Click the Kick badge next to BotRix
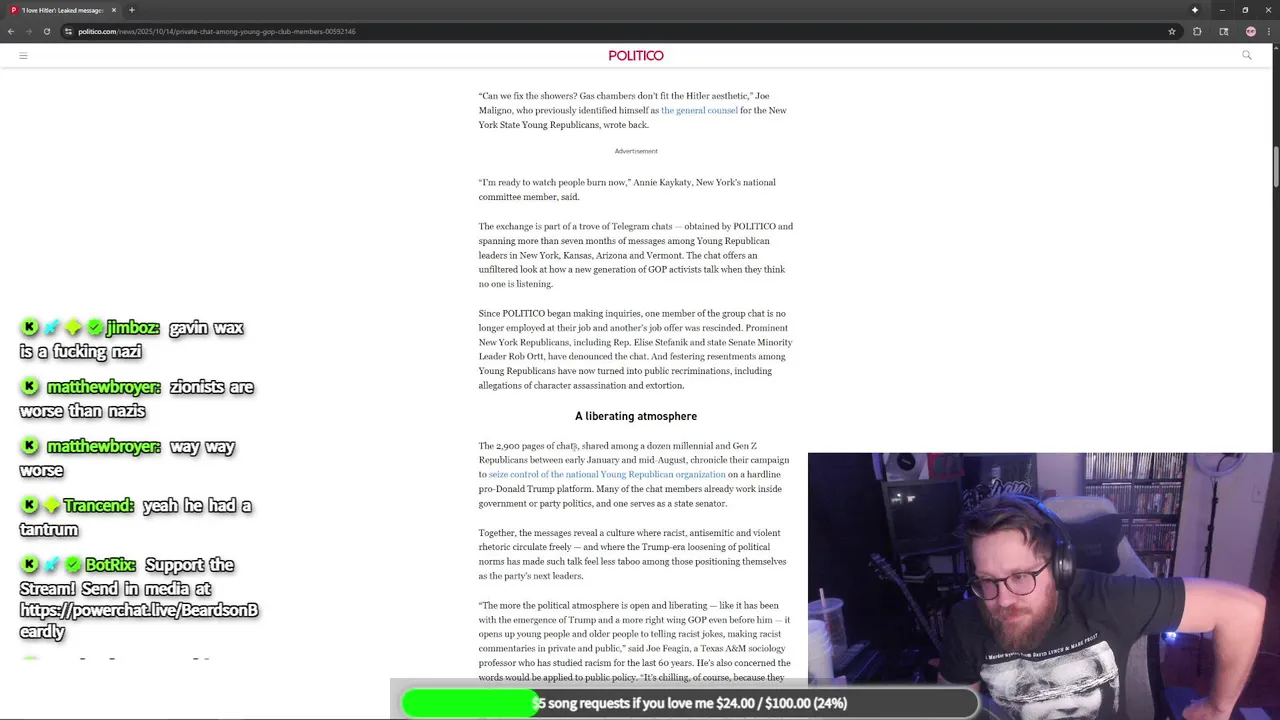 tap(30, 564)
